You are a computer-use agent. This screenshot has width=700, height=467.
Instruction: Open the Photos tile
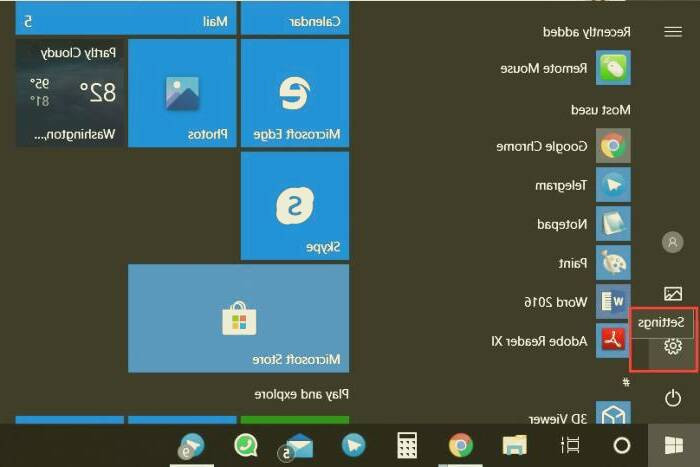click(183, 93)
